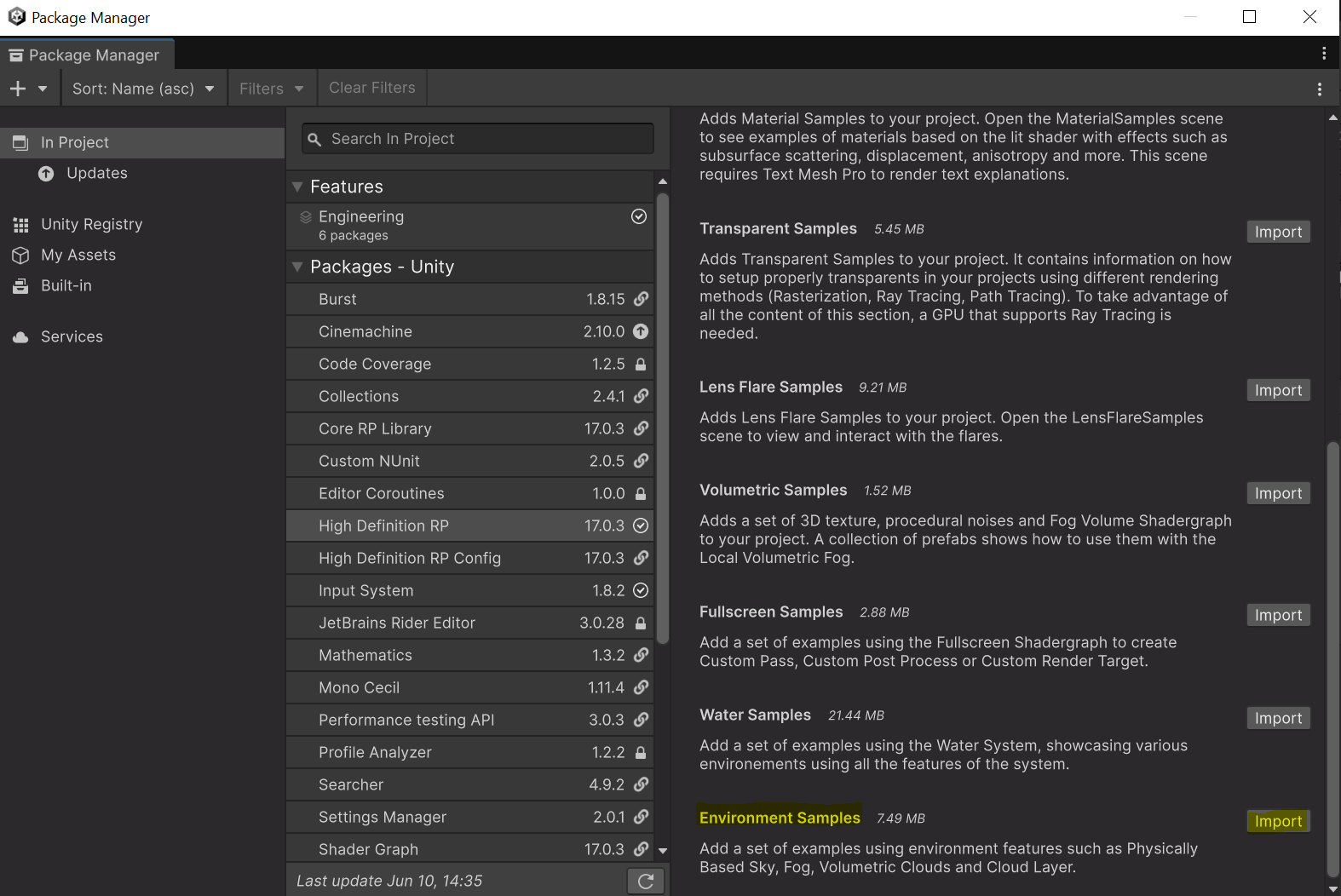
Task: Open the add package dropdown arrow
Action: (x=43, y=89)
